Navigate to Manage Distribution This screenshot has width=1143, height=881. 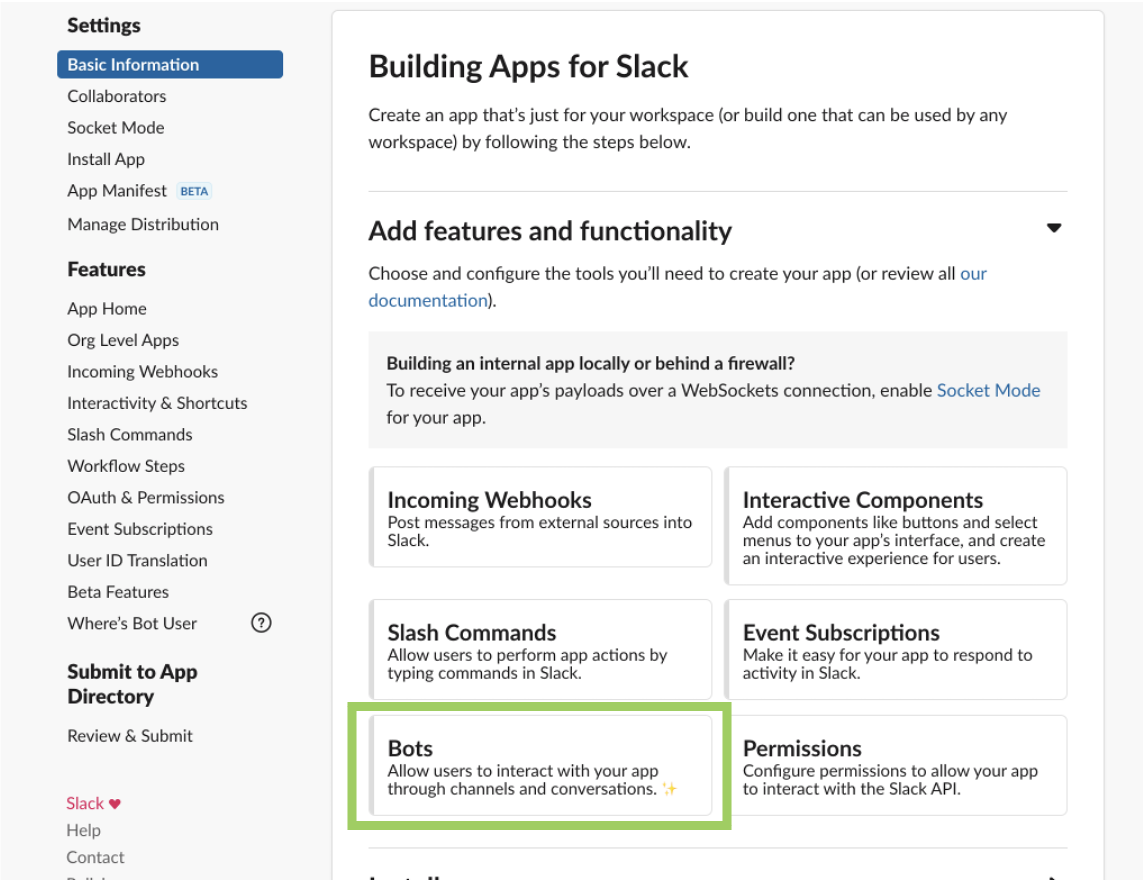coord(143,224)
